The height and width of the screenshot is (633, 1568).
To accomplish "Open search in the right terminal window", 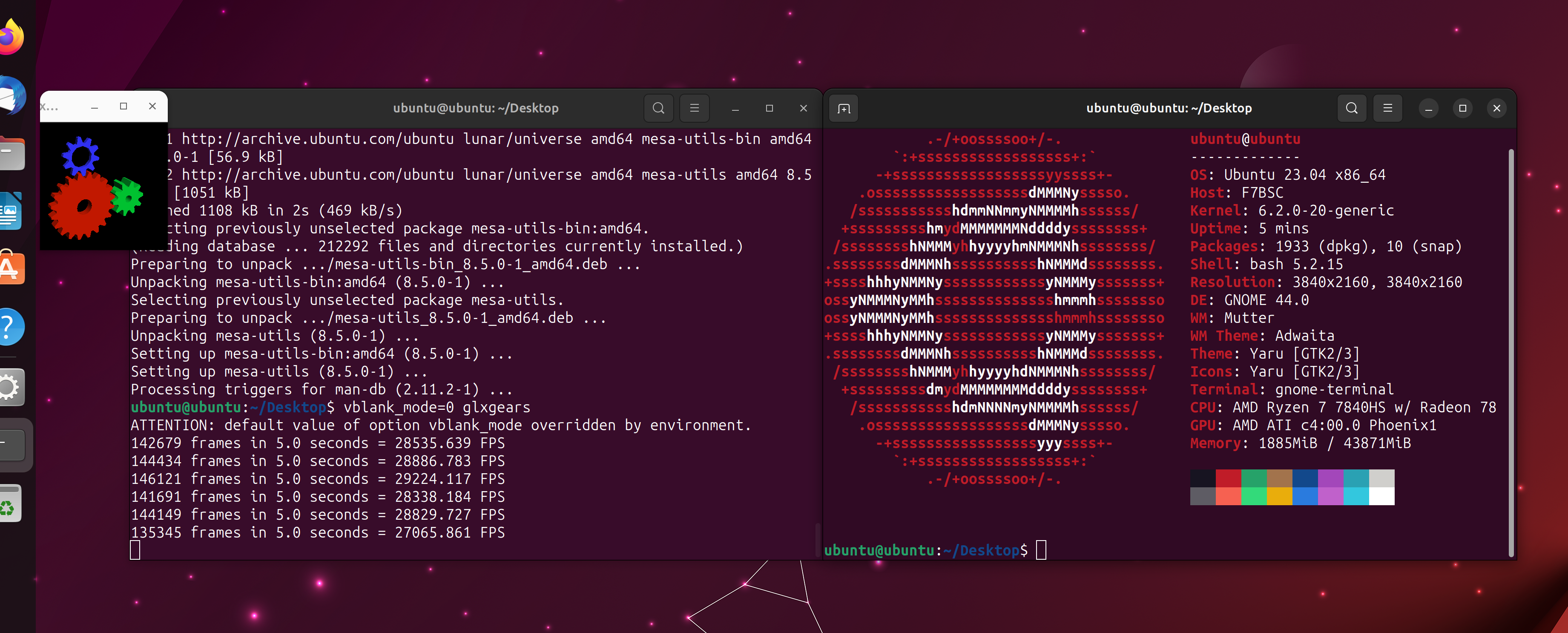I will coord(1351,108).
